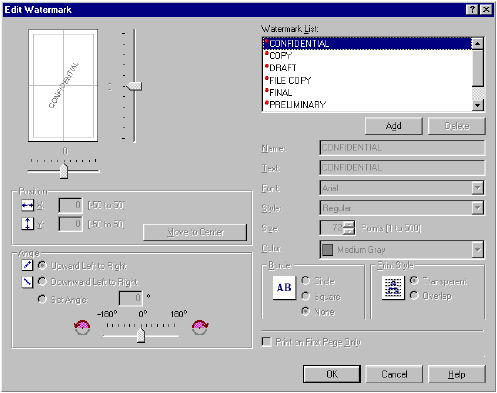Open the Style dropdown showing Regular
This screenshot has width=497, height=393.
click(477, 208)
